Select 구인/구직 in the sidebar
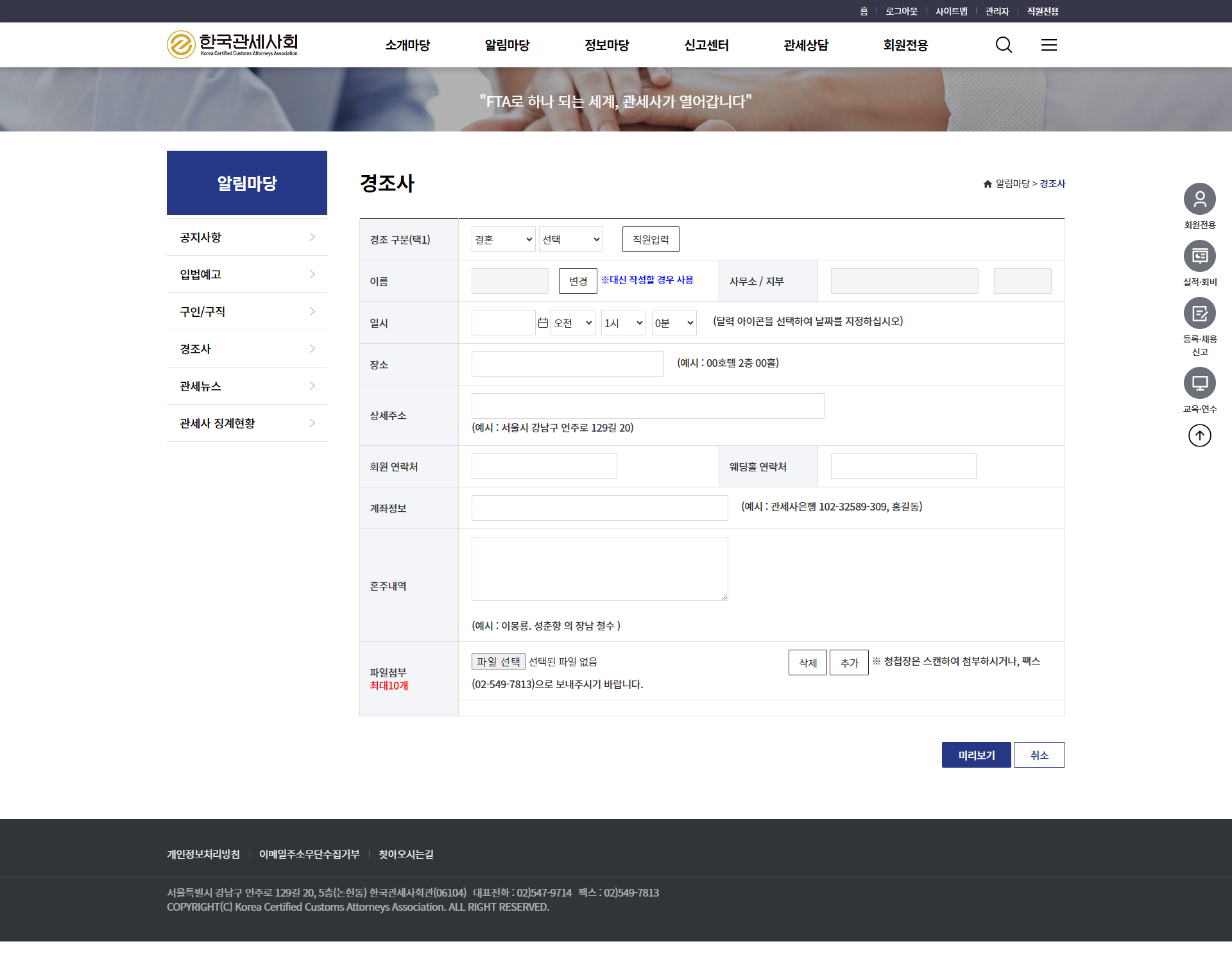 (246, 312)
